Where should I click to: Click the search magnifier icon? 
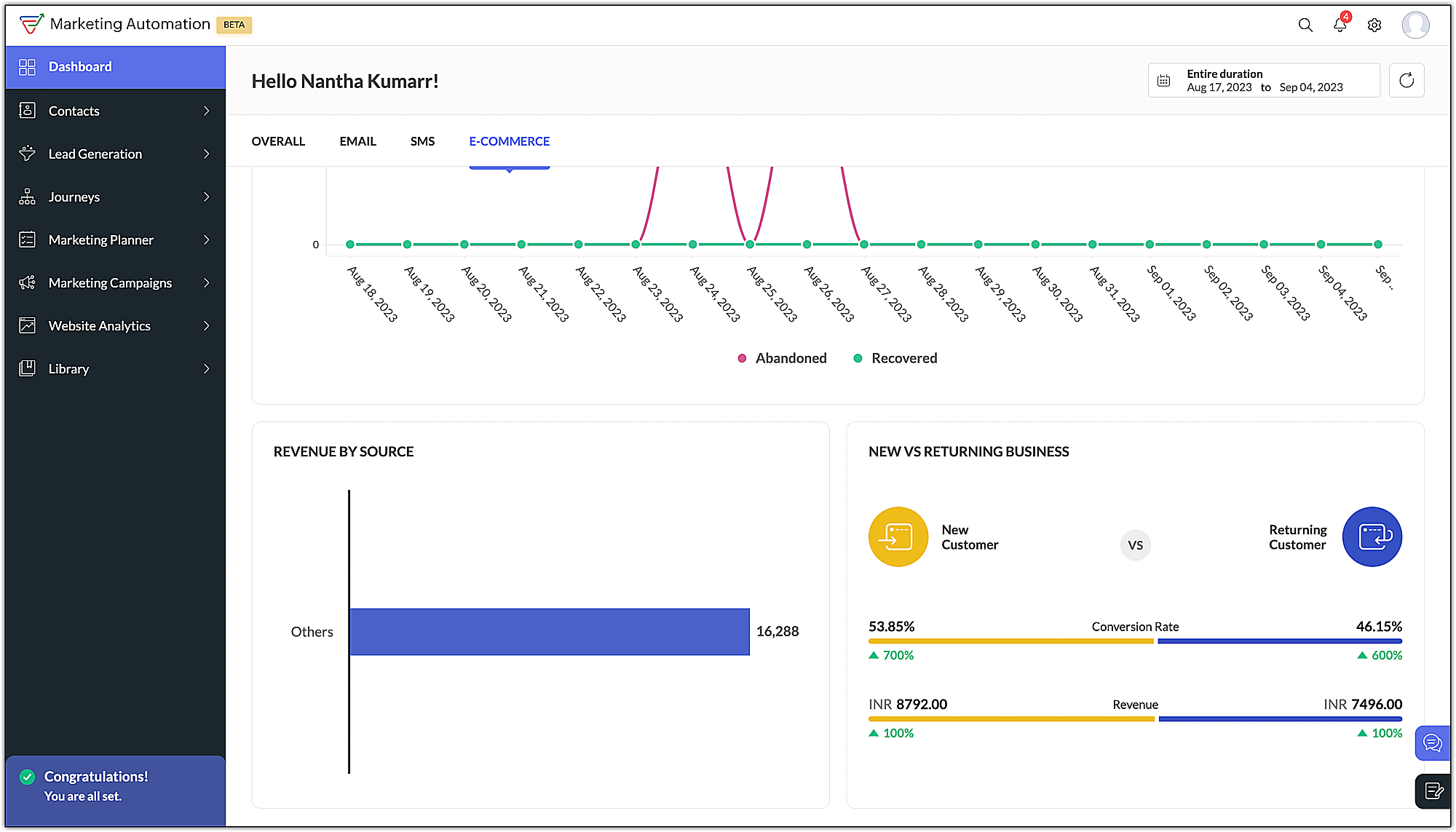[1305, 25]
